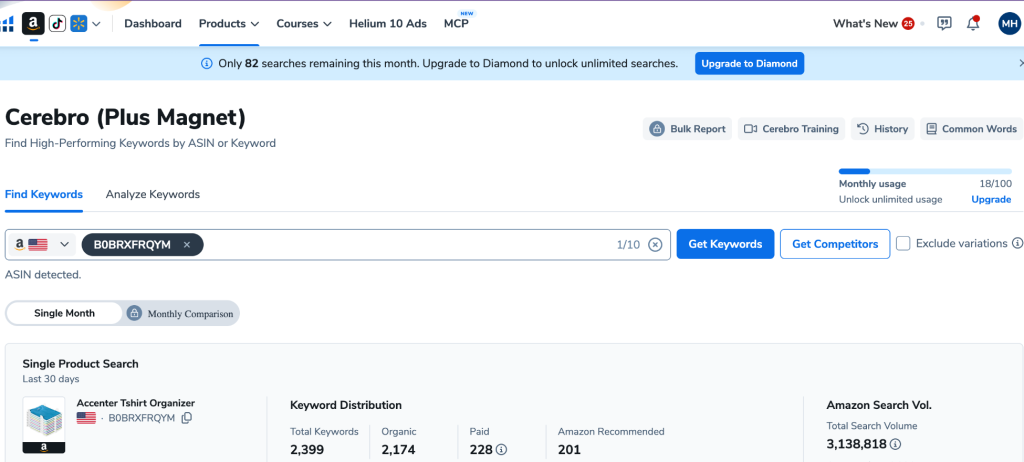Screen dimensions: 1024x462
Task: Click the Organic value 2,174
Action: (398, 450)
